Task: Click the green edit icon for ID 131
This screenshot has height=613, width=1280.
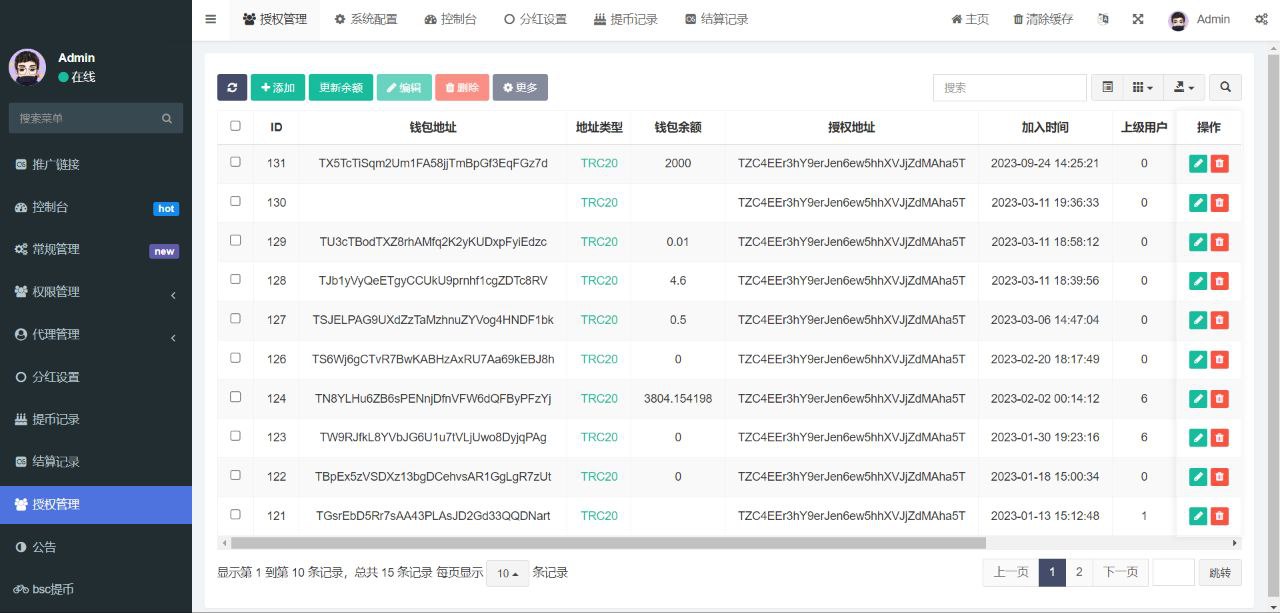Action: pos(1198,164)
